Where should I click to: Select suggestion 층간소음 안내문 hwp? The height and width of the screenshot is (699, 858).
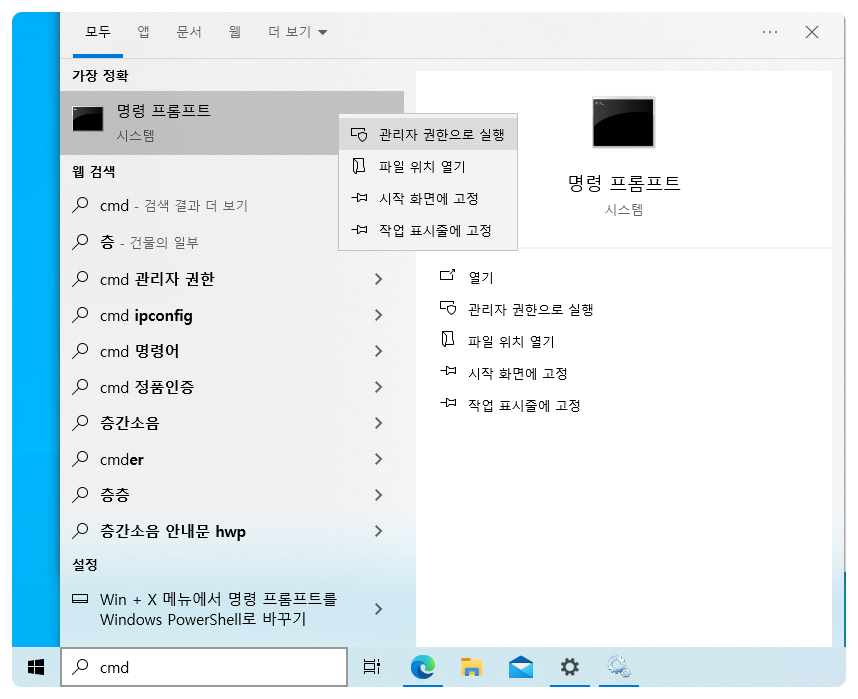233,531
